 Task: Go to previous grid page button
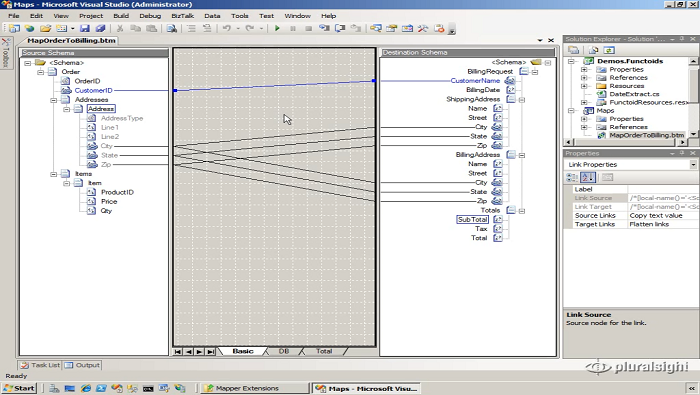pos(188,352)
